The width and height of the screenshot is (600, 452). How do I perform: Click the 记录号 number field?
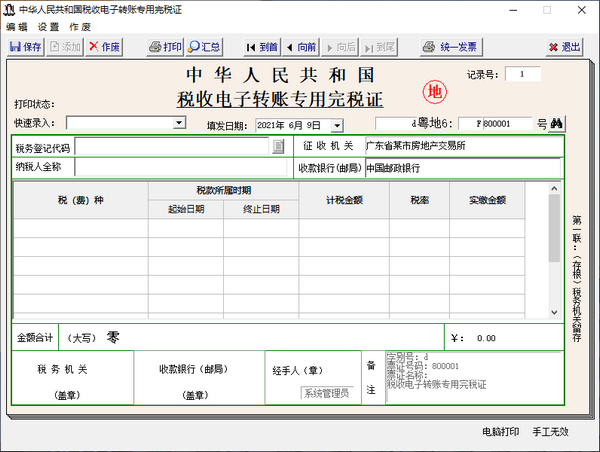coord(522,74)
